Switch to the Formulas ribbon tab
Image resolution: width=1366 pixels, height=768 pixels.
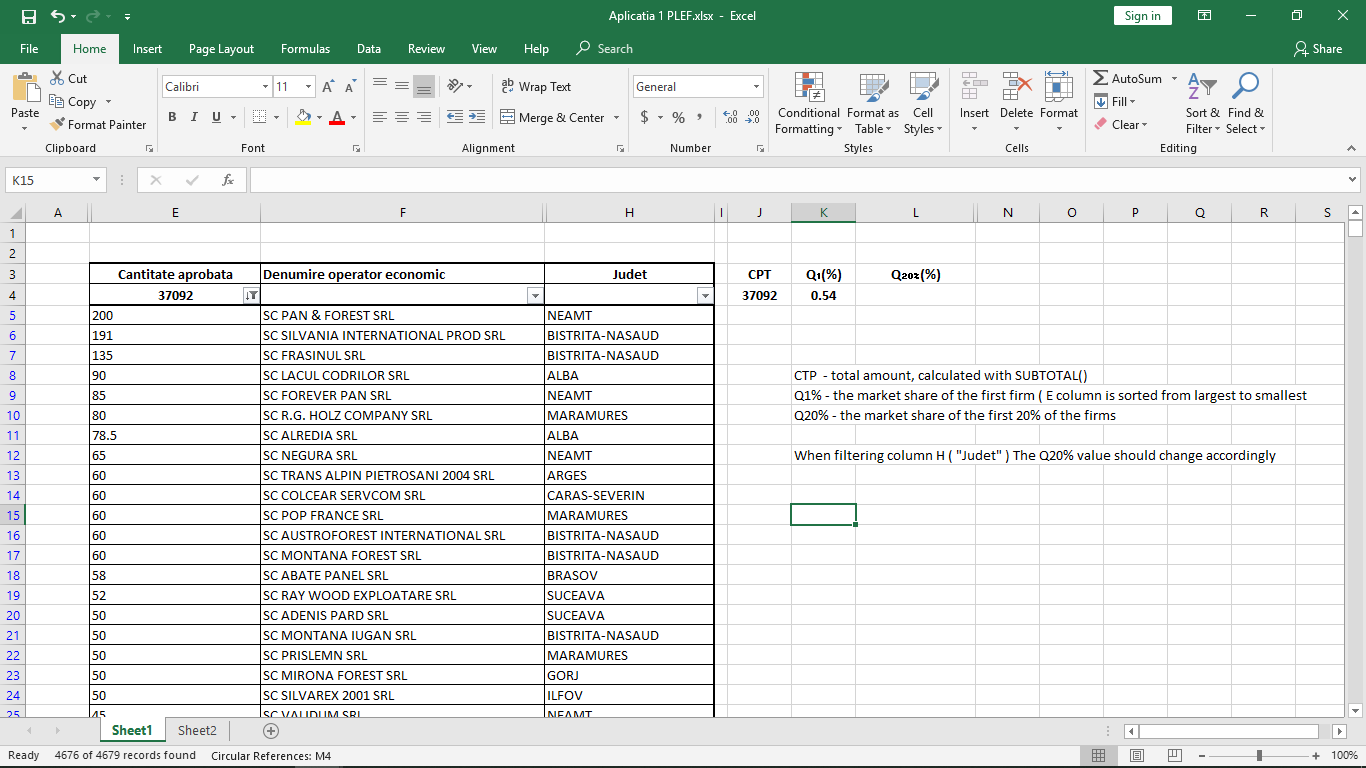(305, 47)
